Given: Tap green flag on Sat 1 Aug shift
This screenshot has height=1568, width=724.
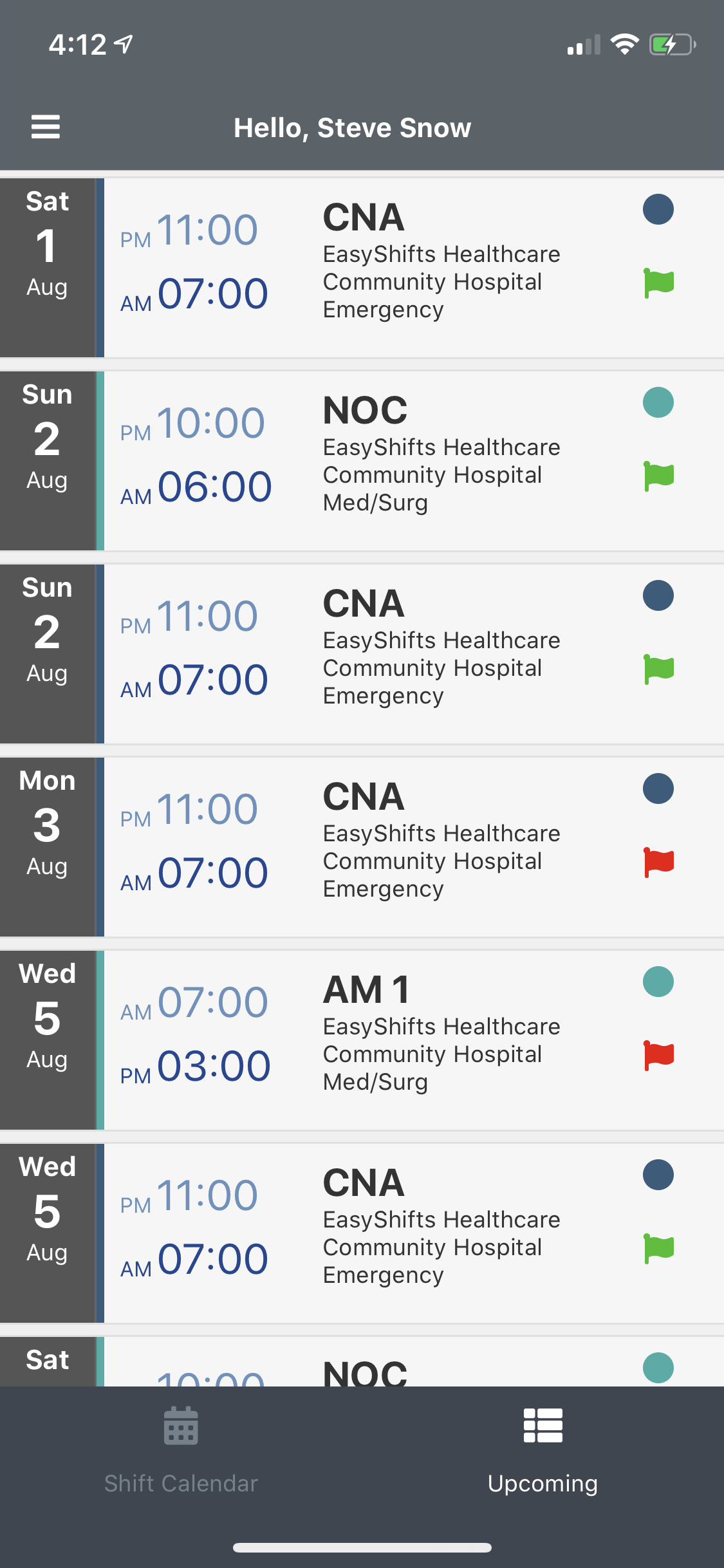Looking at the screenshot, I should pos(658,283).
